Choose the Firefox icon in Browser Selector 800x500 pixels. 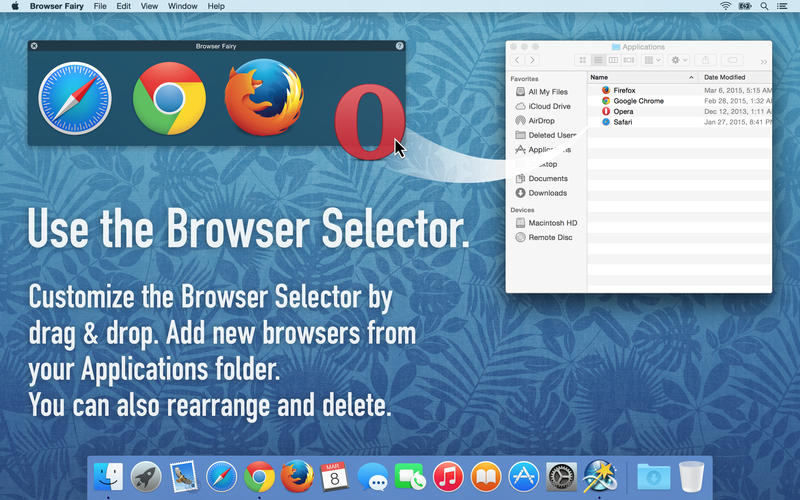(262, 99)
